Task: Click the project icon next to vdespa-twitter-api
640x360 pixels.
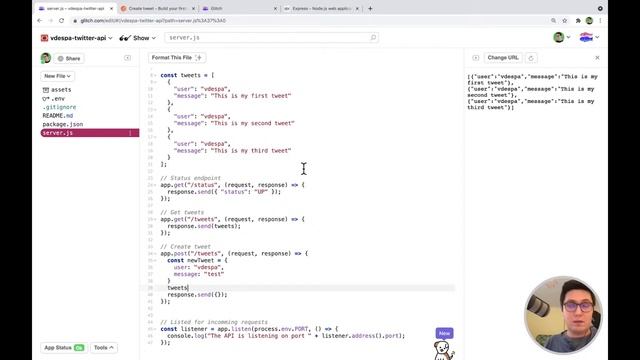Action: click(44, 38)
